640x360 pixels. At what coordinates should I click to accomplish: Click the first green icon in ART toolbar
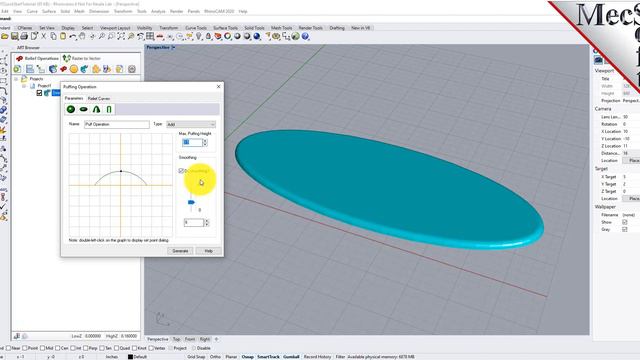18,69
